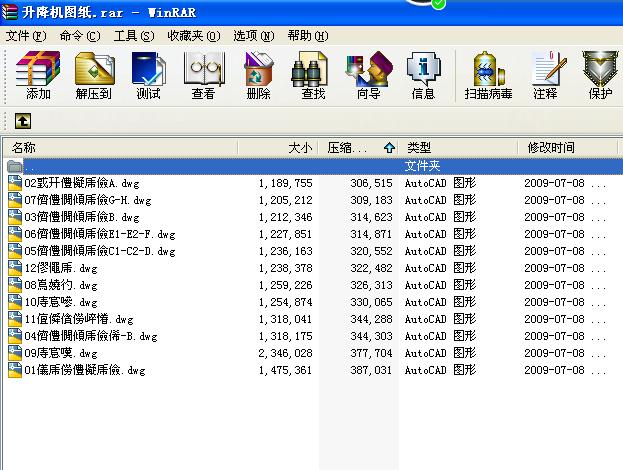The width and height of the screenshot is (623, 470).
Task: Click packed size value 322,482
Action: point(371,268)
